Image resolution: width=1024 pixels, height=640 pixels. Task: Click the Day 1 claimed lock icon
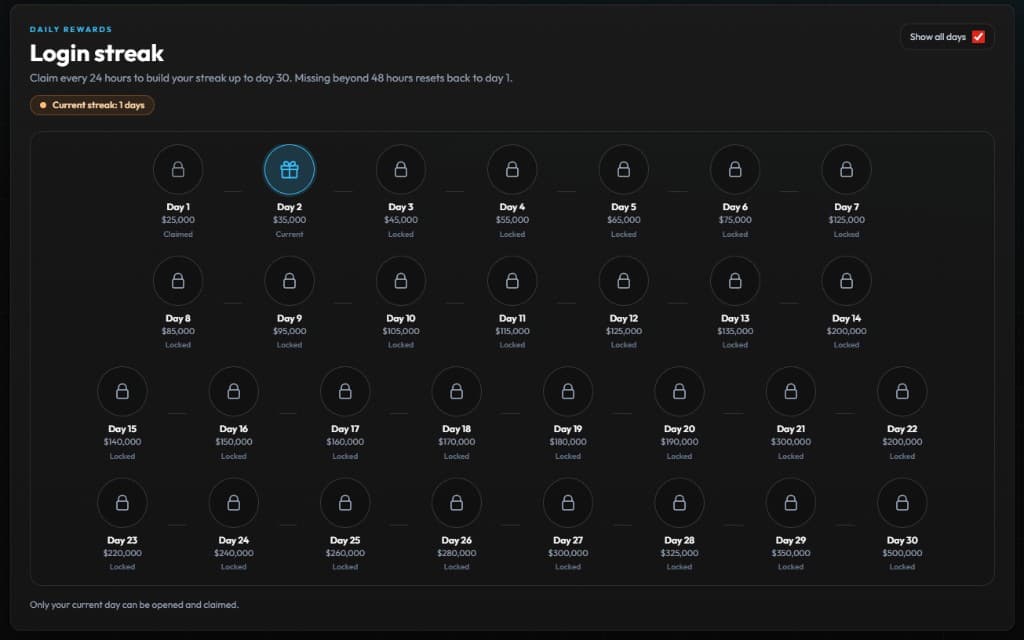[x=178, y=169]
